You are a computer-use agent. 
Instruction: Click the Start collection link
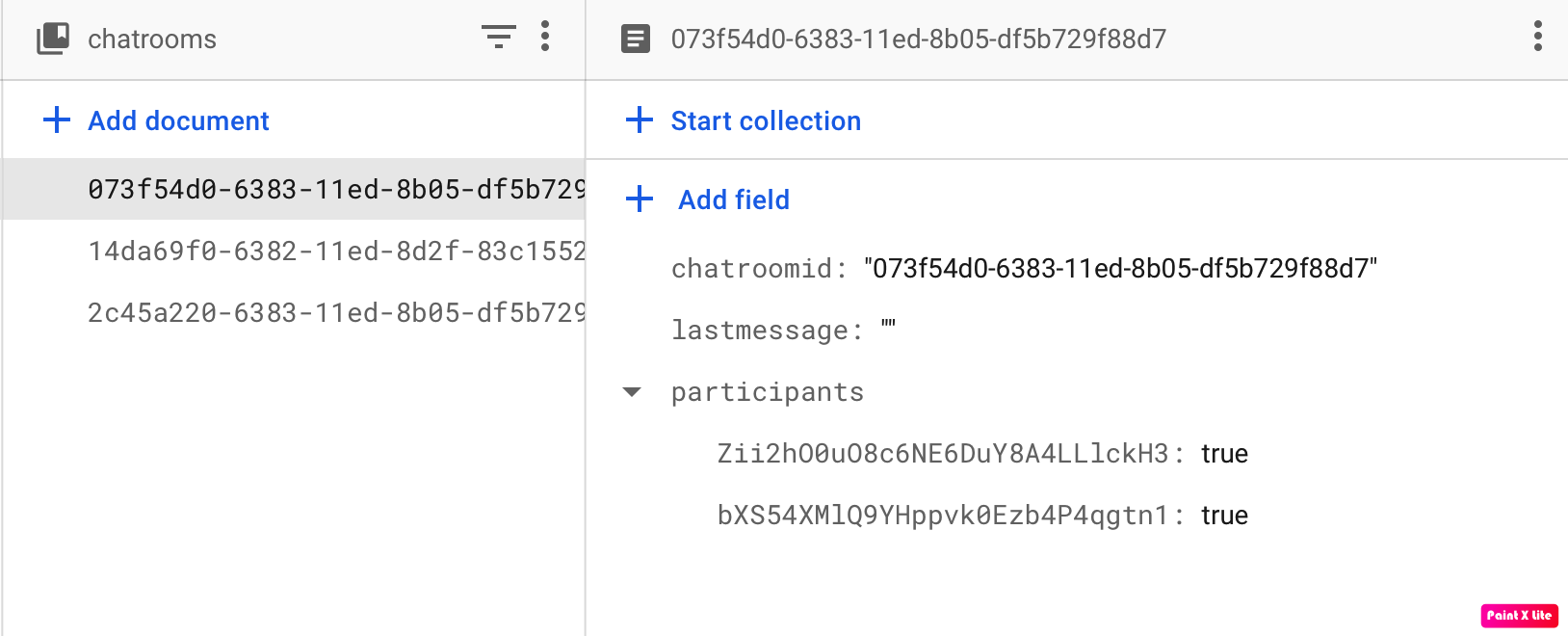click(x=766, y=120)
